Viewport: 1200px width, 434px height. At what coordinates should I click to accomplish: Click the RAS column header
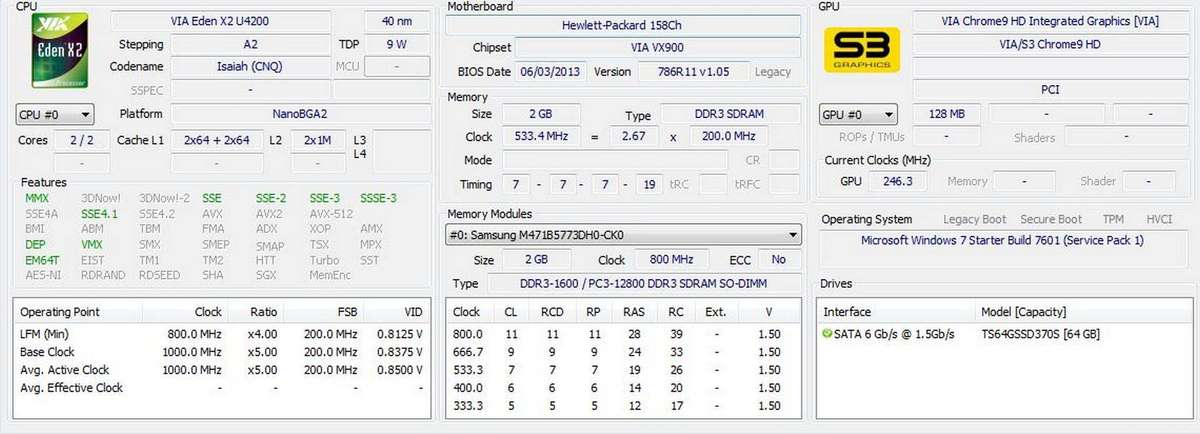[x=634, y=312]
